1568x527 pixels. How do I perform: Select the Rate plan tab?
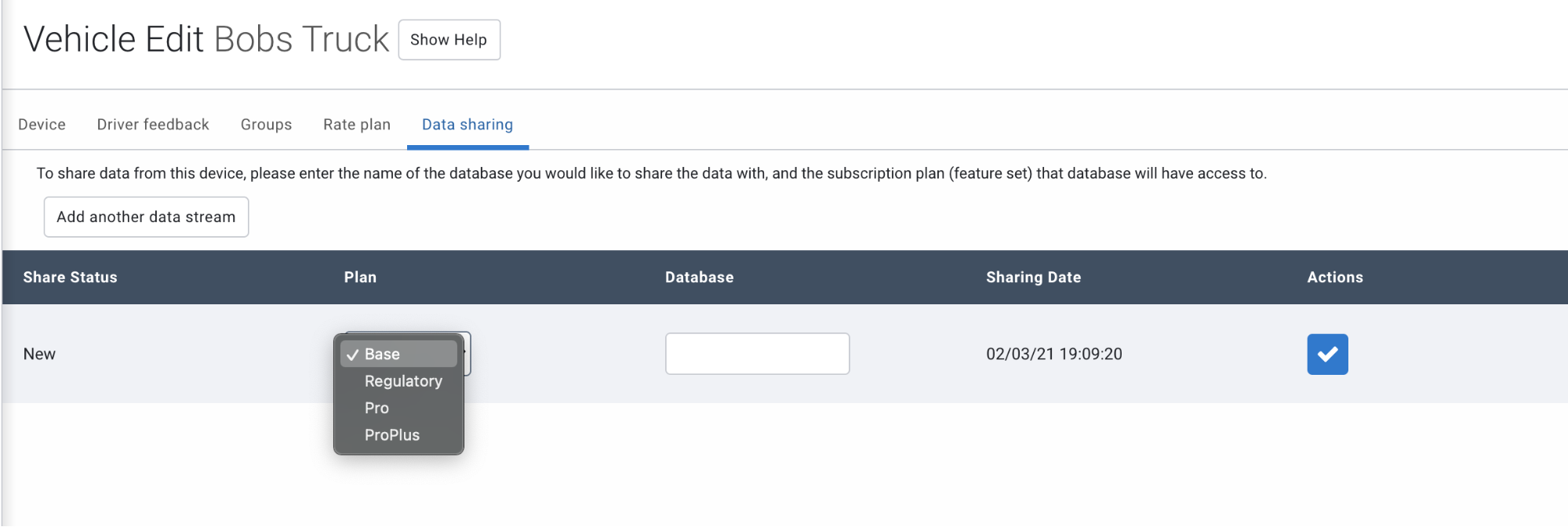(357, 125)
